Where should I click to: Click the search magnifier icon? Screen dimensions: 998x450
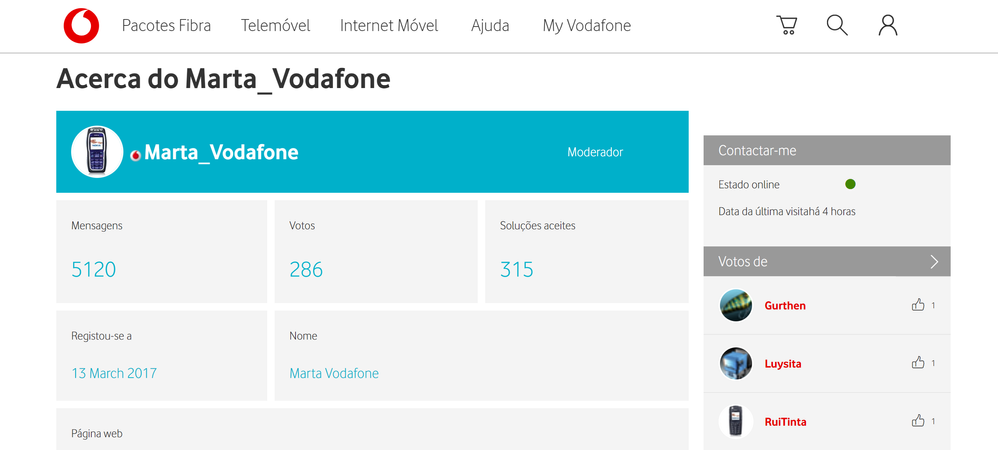837,26
